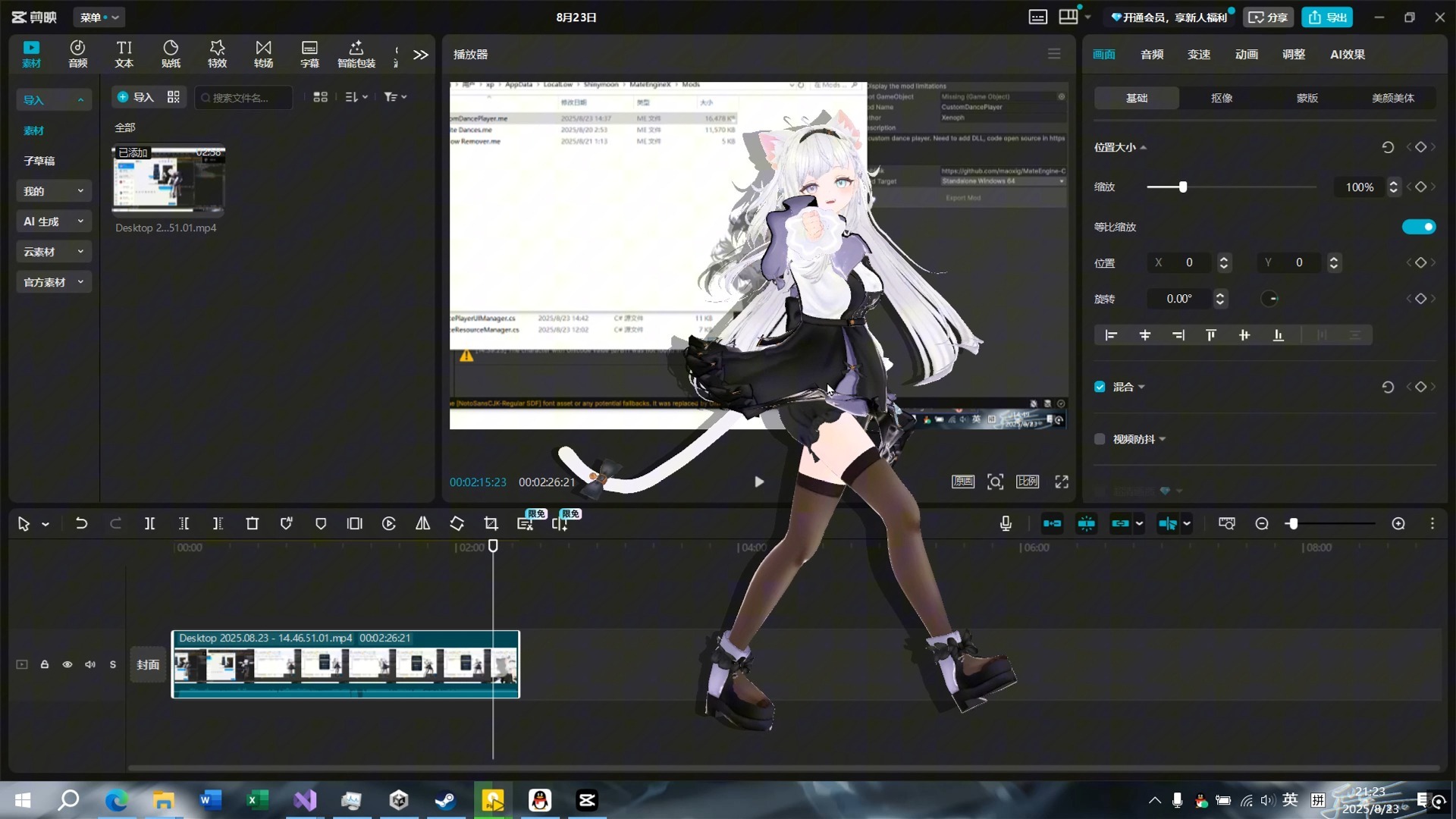1456x819 pixels.
Task: Open linkage options dropdown arrow
Action: tap(1139, 523)
